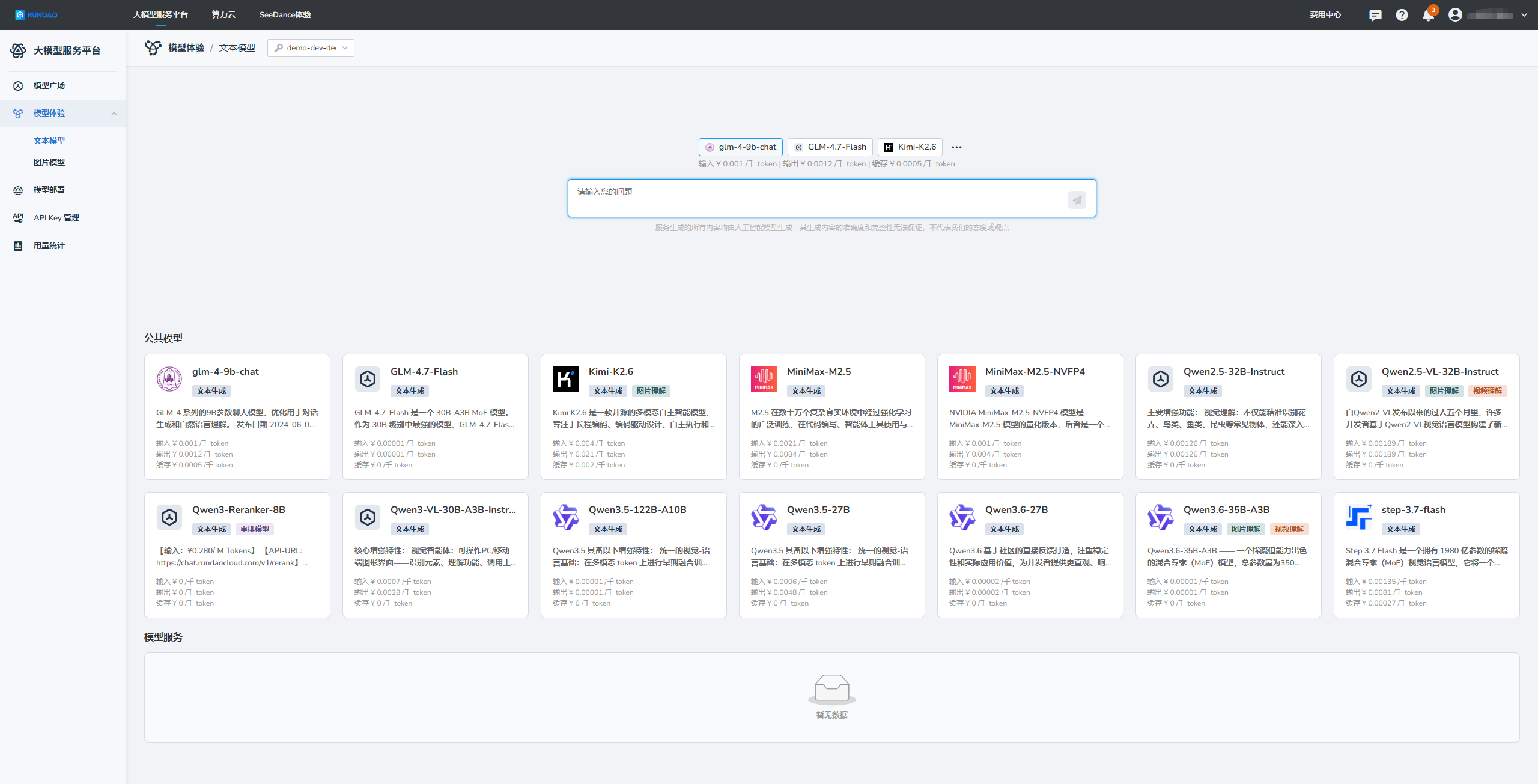
Task: Click the 模型服务 section heading
Action: coord(163,637)
